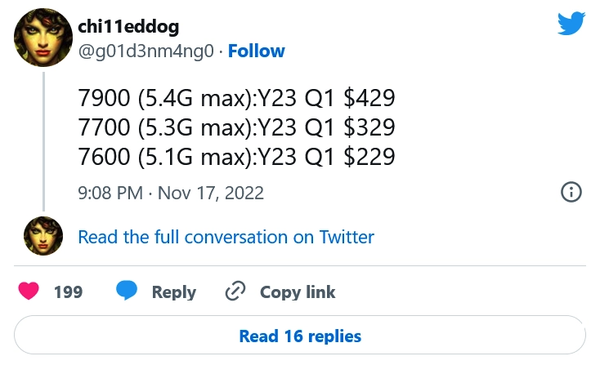
Task: Click the Copy link text
Action: 298,292
